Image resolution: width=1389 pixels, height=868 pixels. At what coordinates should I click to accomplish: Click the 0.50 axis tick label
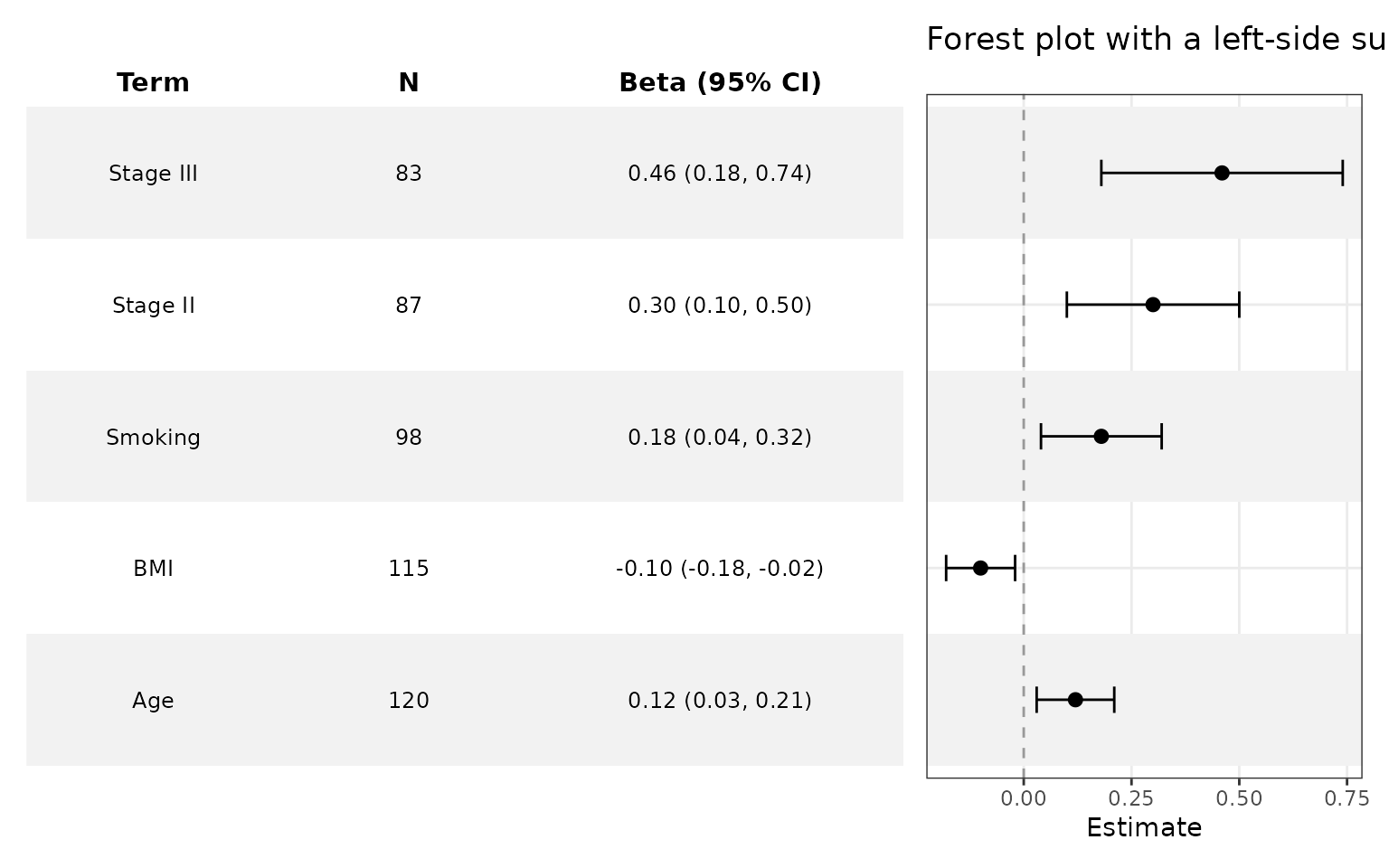point(1239,799)
